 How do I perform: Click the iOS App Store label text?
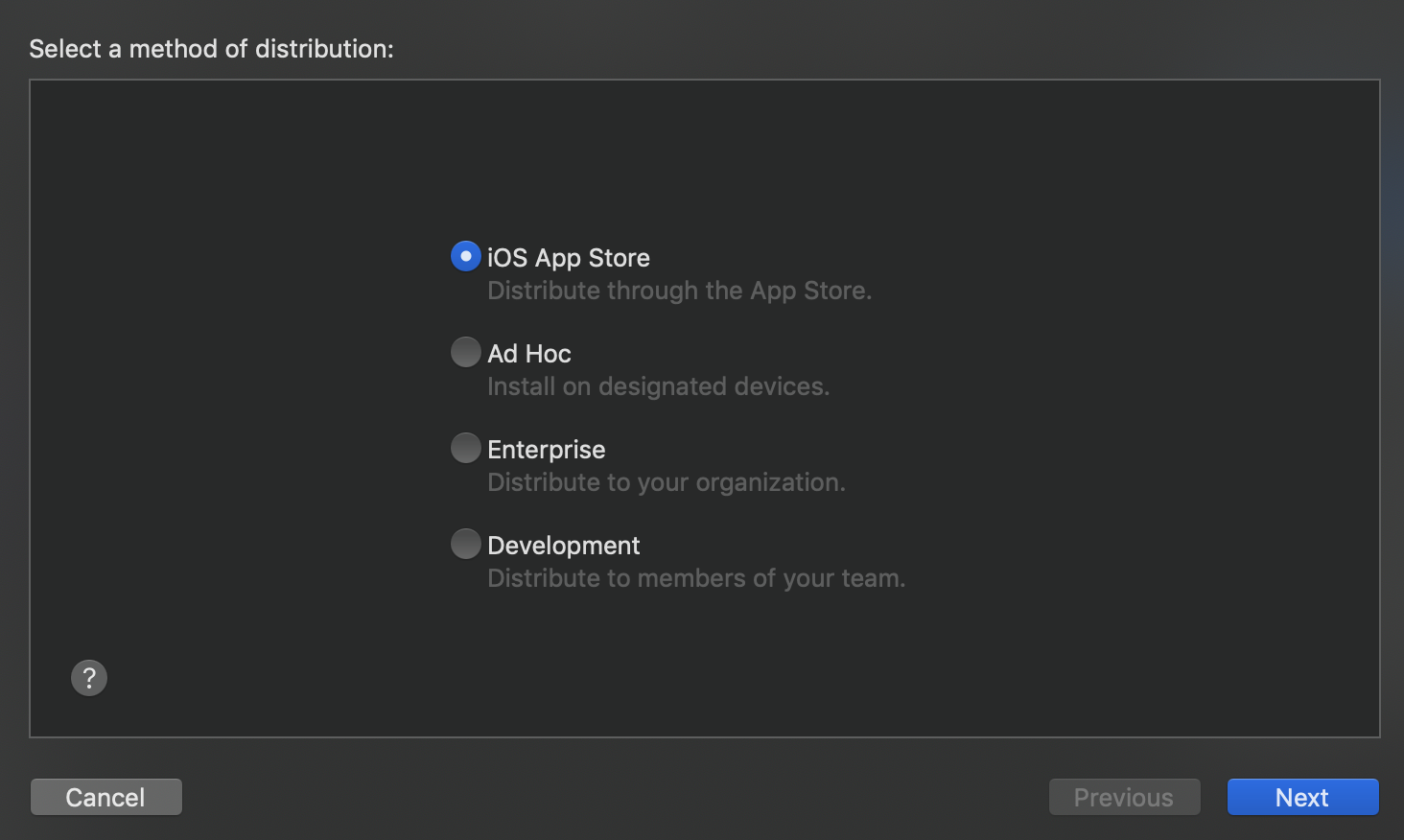click(568, 257)
